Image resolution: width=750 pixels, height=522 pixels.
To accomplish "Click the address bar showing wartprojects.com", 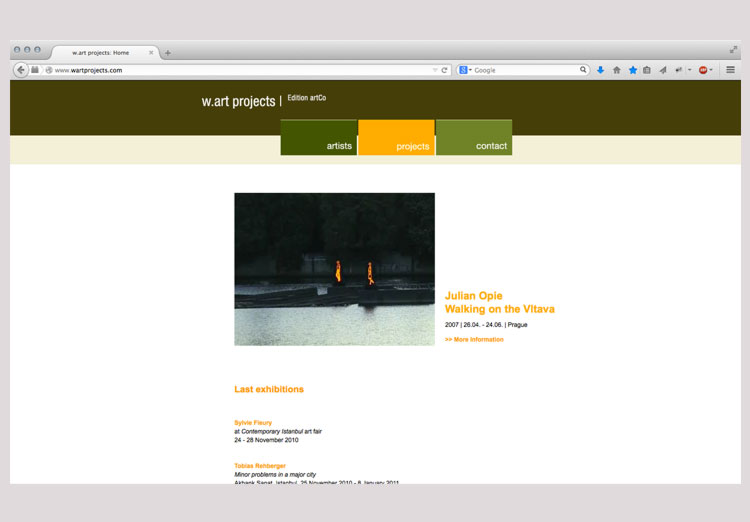I will coord(239,70).
